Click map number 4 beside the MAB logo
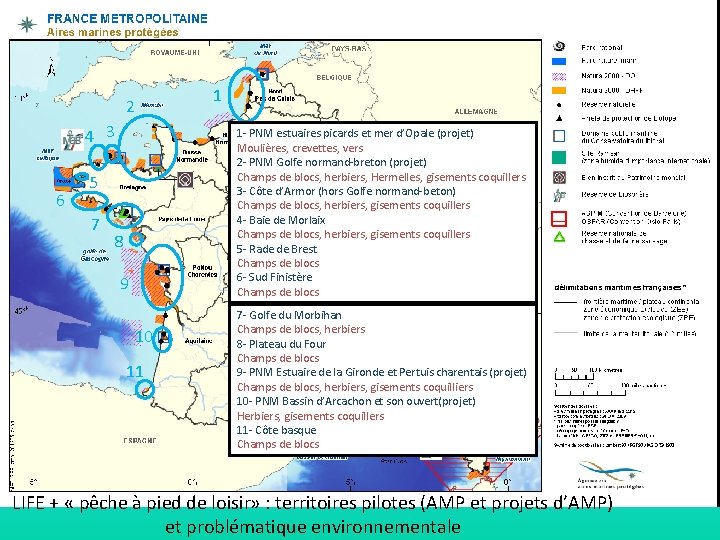The width and height of the screenshot is (720, 540). tap(90, 136)
